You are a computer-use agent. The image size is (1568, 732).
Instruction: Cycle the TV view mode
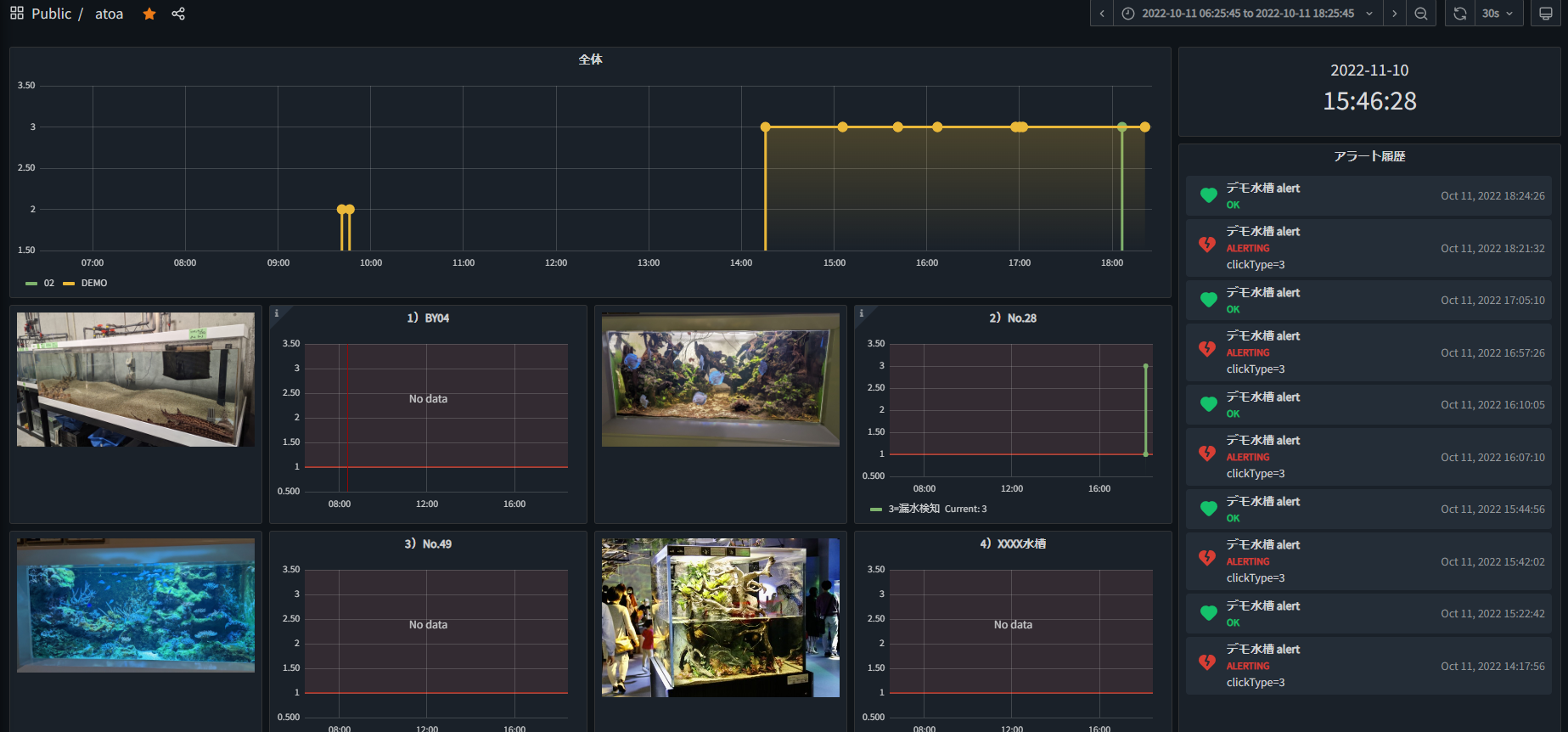click(x=1546, y=14)
